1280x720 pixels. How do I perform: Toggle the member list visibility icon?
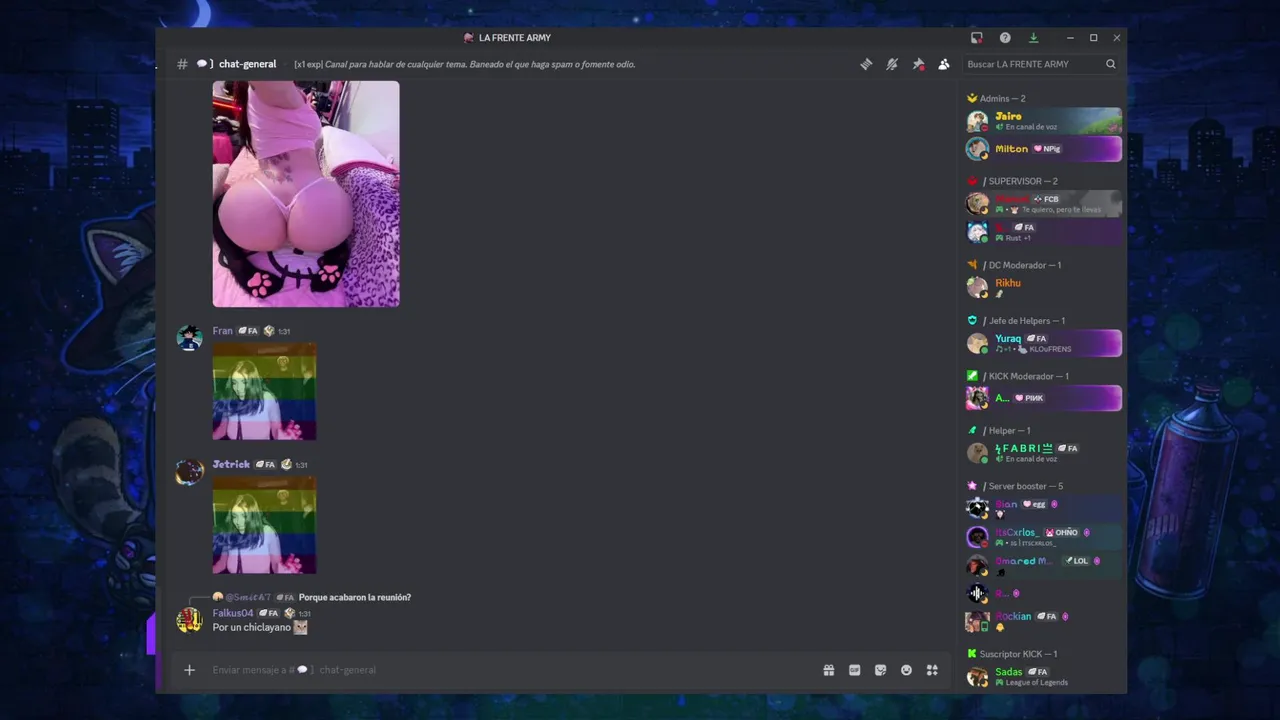coord(944,64)
